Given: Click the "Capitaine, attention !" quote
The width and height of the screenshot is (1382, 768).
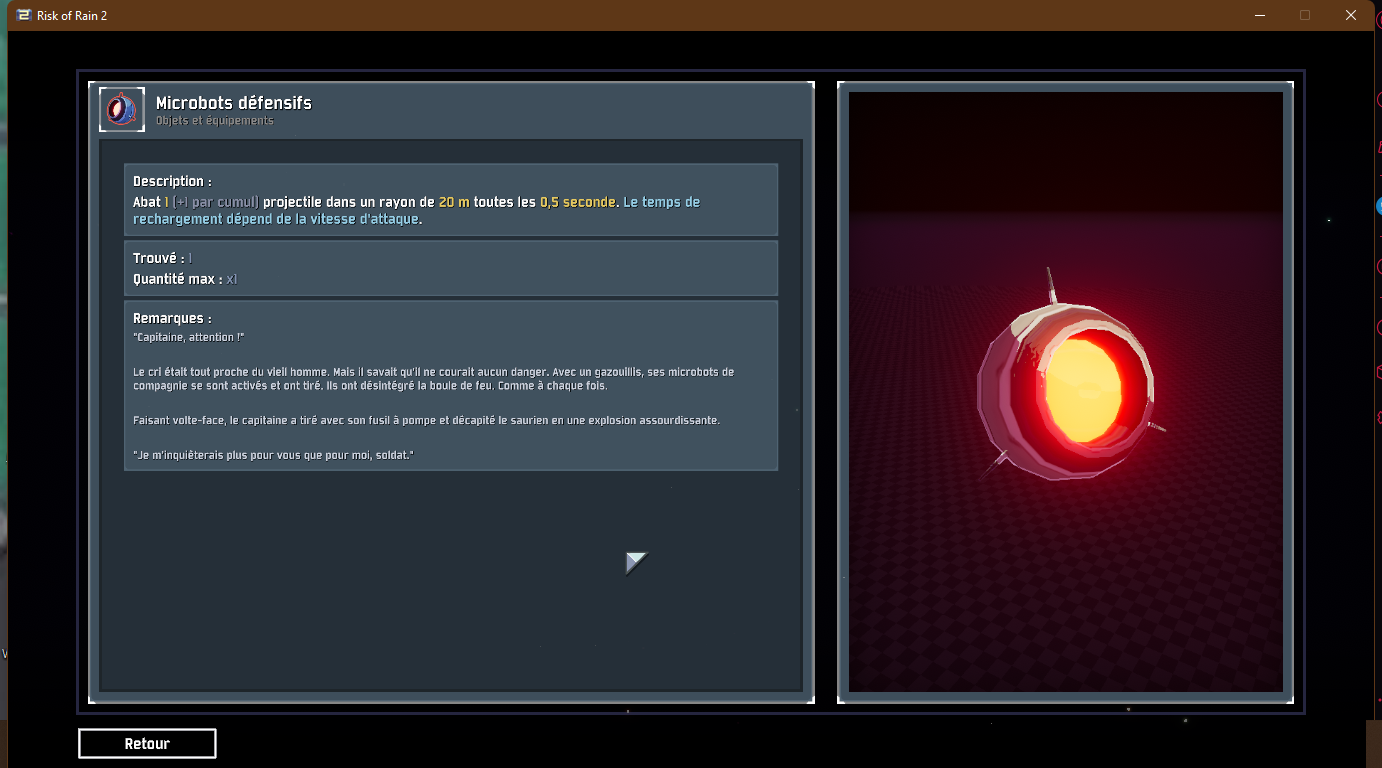Looking at the screenshot, I should 188,338.
